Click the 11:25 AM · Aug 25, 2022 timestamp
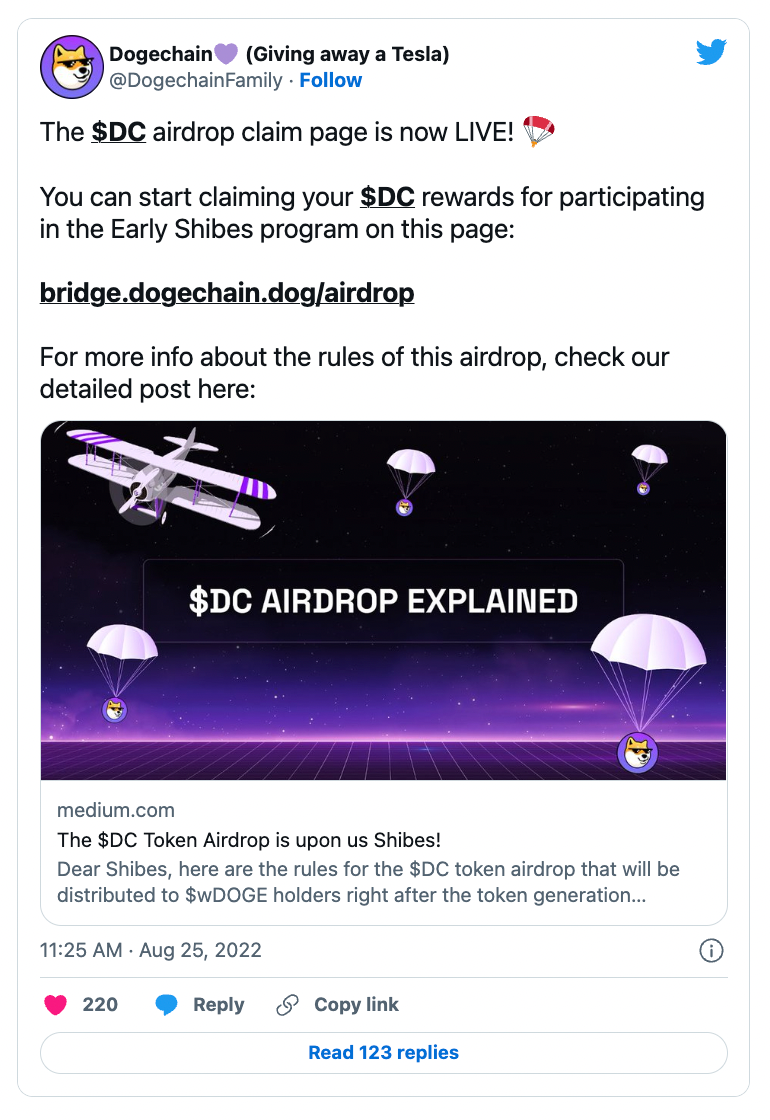 tap(151, 950)
